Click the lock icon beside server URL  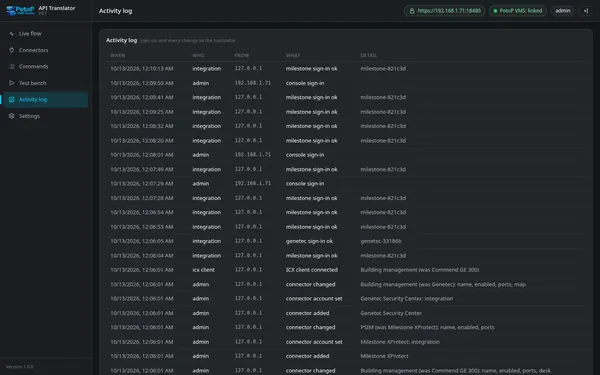(x=412, y=11)
